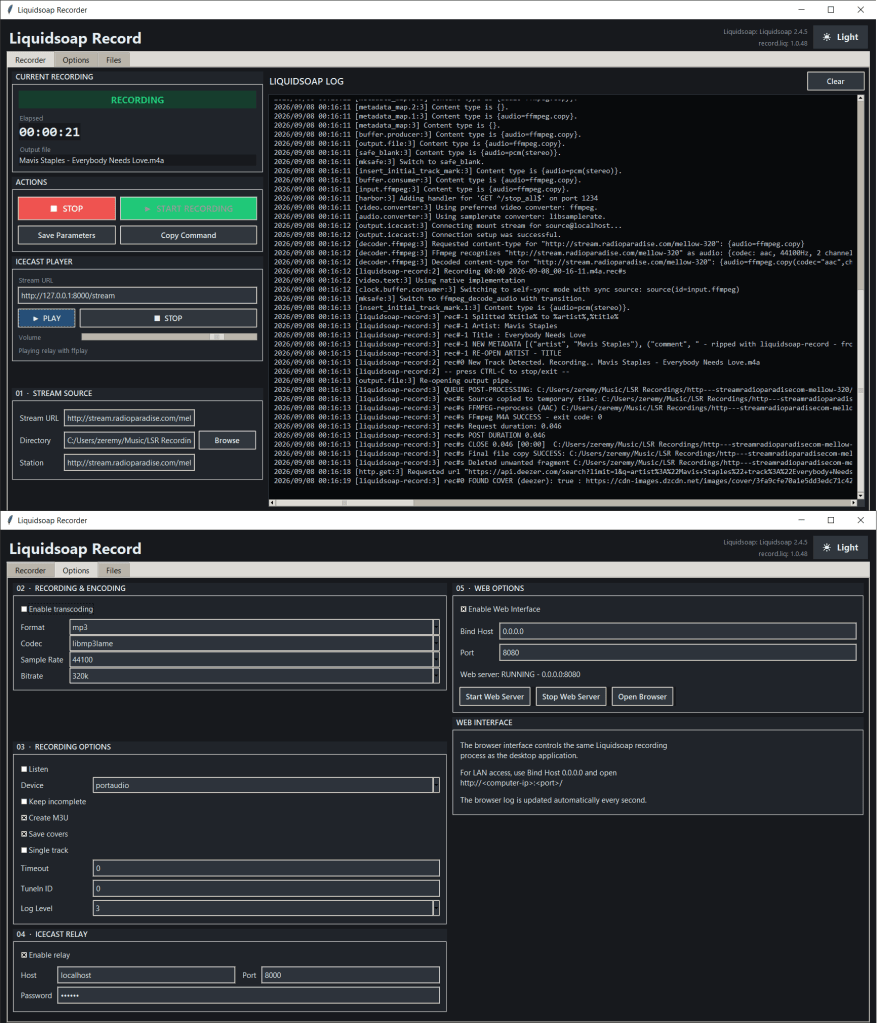Start the web server
Image resolution: width=879 pixels, height=1023 pixels.
tap(495, 697)
